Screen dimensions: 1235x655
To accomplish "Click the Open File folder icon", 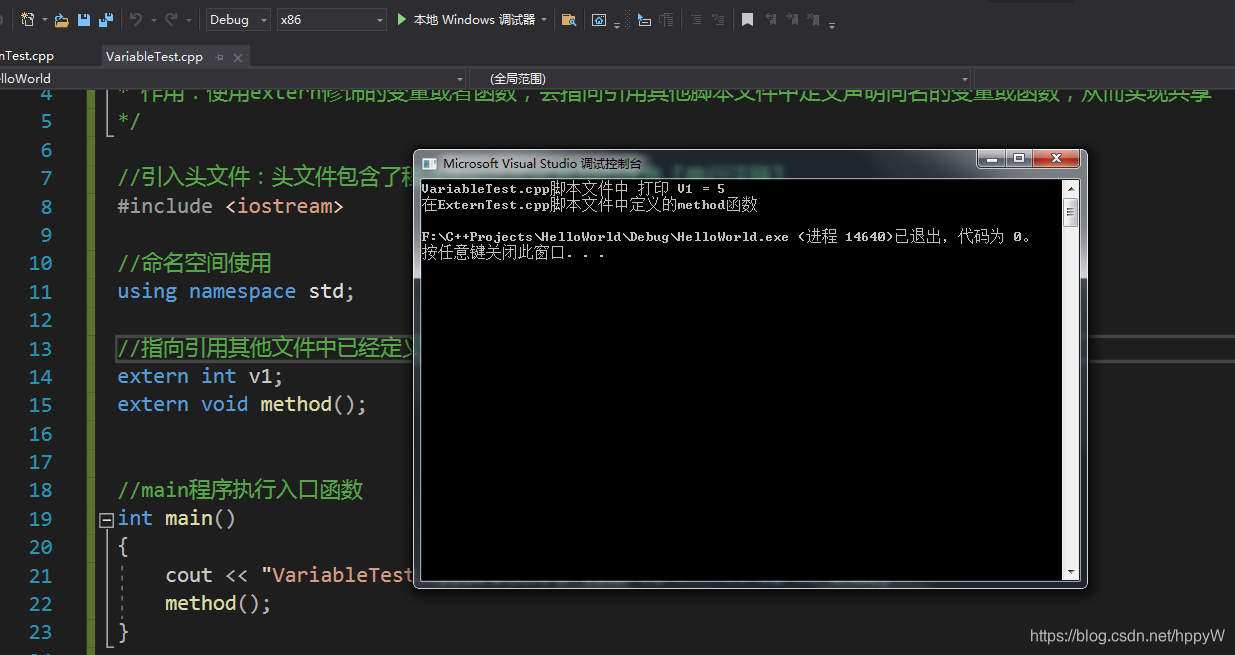I will [x=61, y=19].
